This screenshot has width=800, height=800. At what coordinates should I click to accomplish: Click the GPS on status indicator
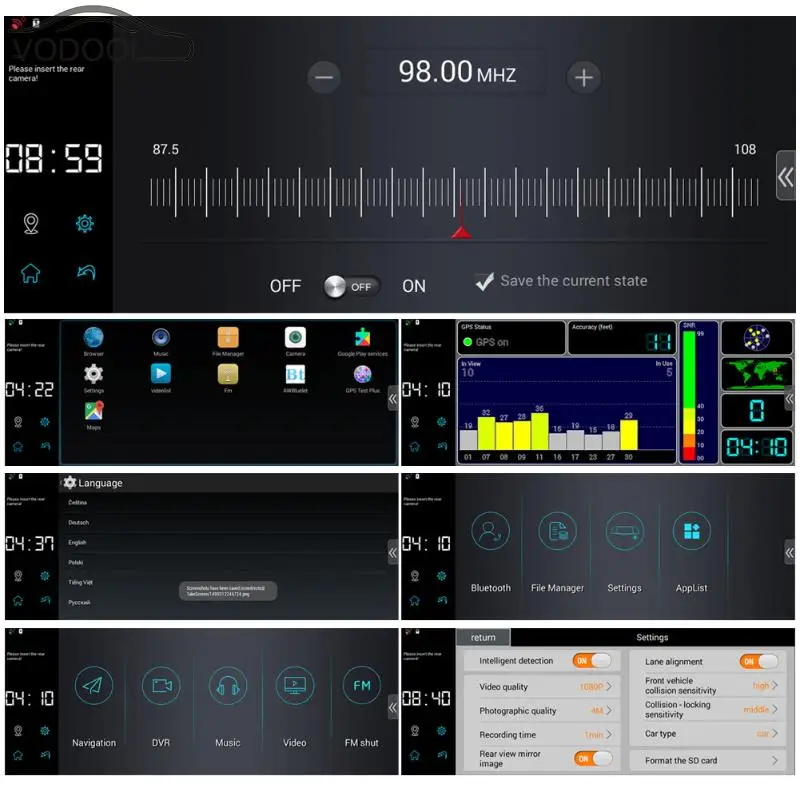point(485,342)
